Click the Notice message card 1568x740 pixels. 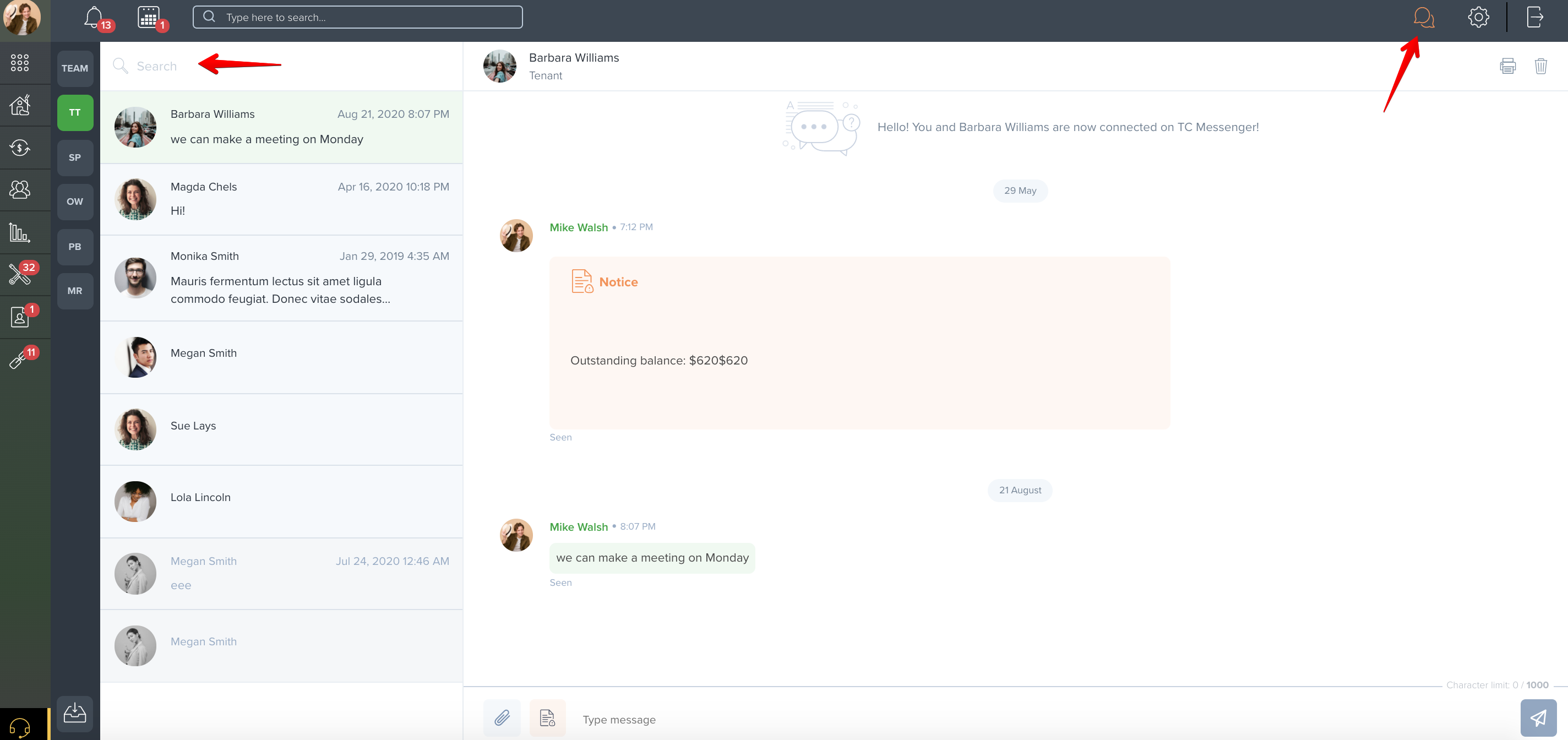click(859, 342)
